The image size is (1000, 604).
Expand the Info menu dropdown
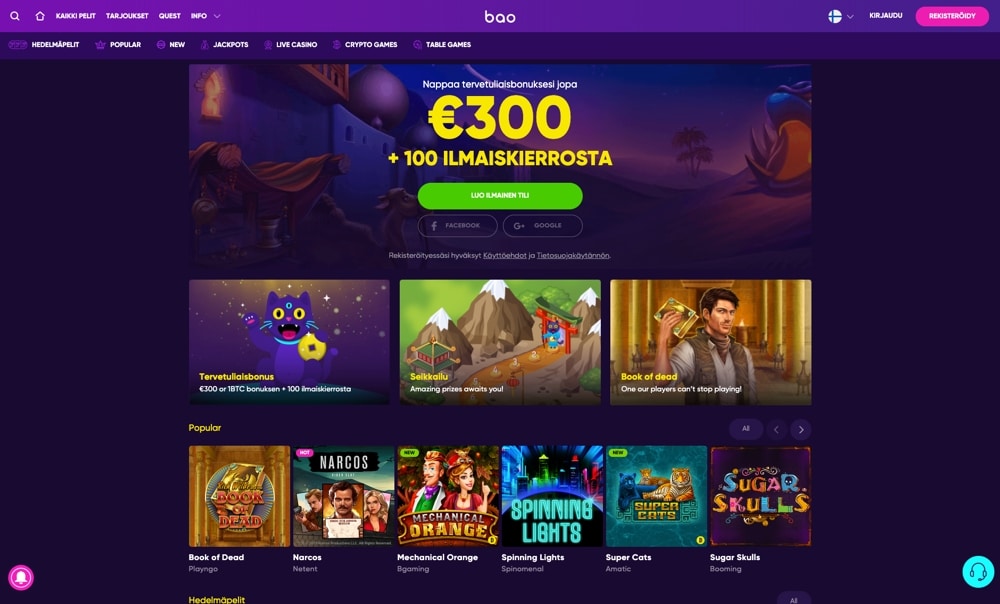[205, 16]
